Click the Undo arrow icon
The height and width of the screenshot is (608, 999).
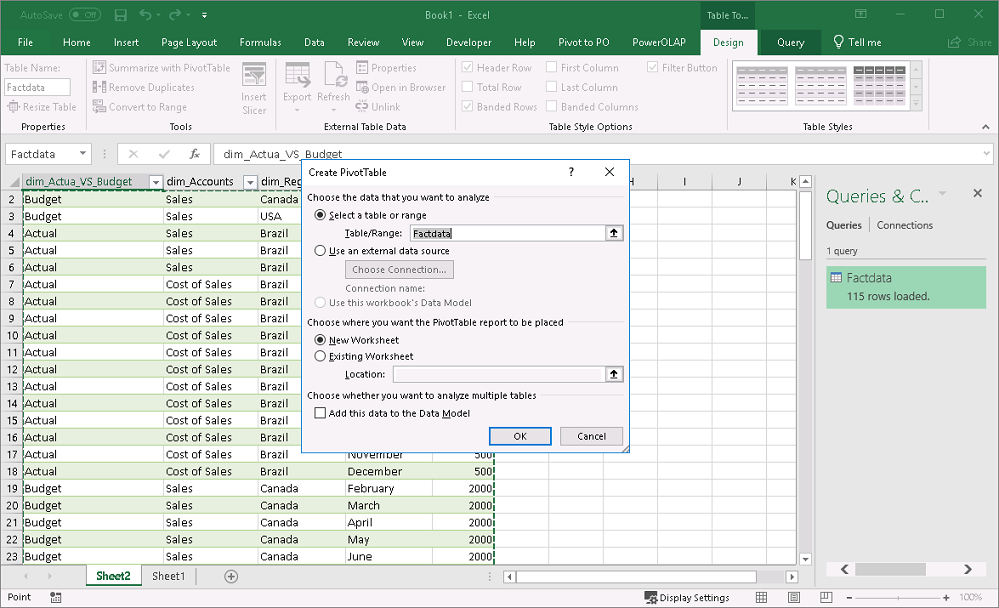145,15
